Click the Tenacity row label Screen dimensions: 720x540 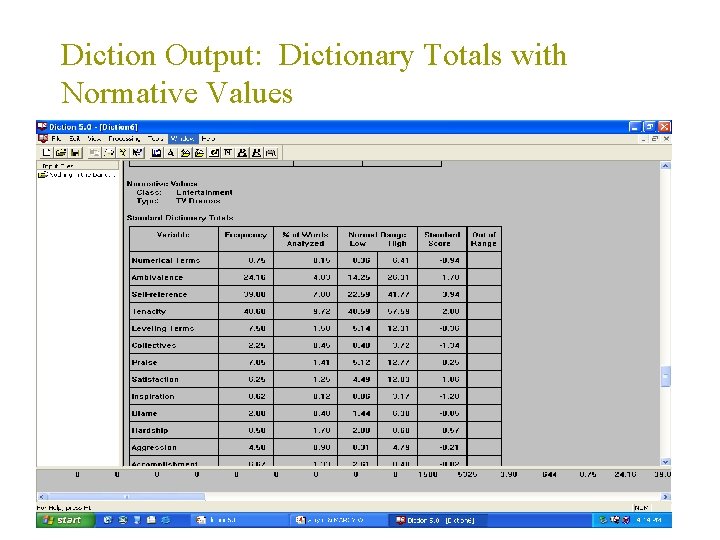pos(149,311)
